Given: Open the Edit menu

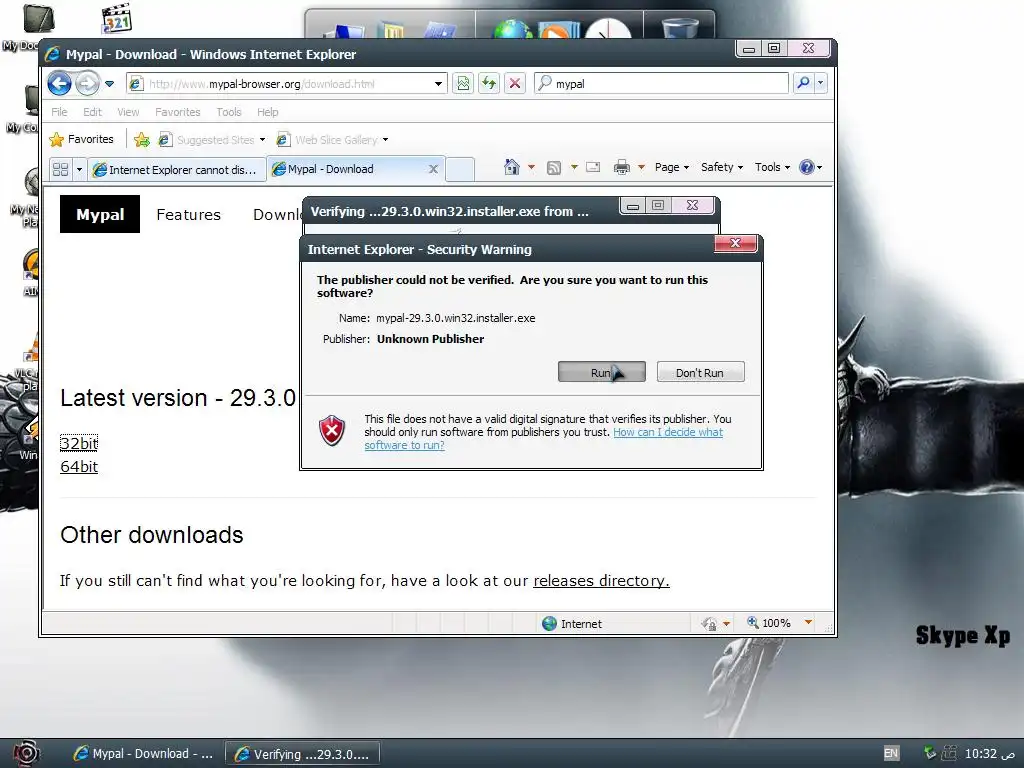Looking at the screenshot, I should click(92, 112).
